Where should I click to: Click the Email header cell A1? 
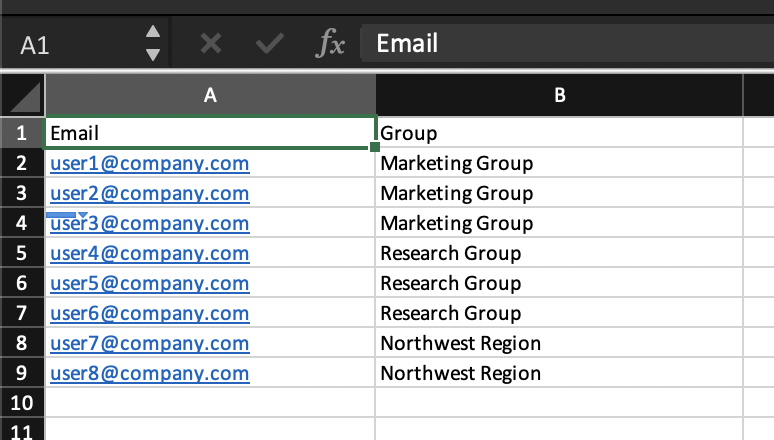point(210,132)
